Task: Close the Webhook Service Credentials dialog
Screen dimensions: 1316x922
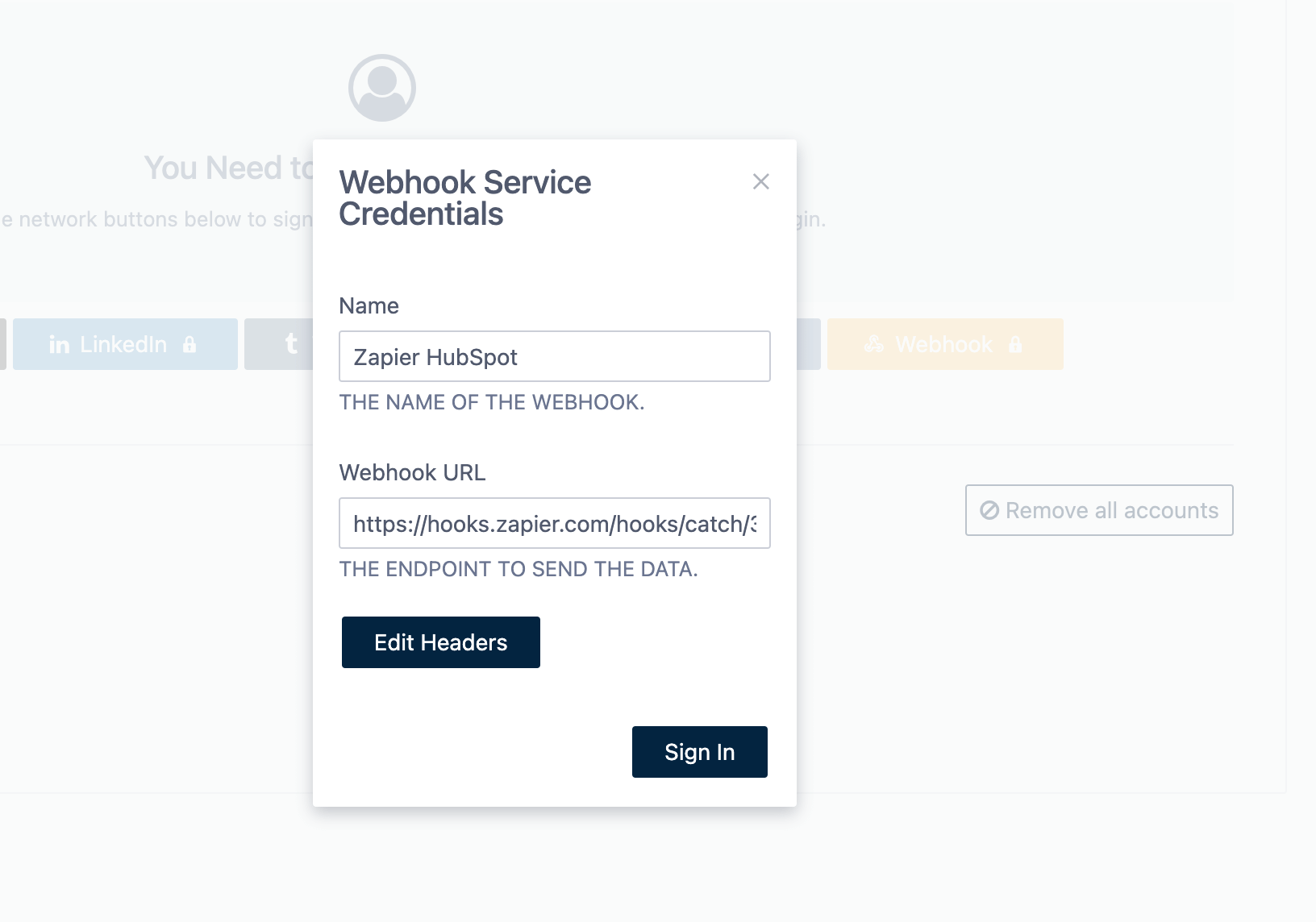Action: coord(760,182)
